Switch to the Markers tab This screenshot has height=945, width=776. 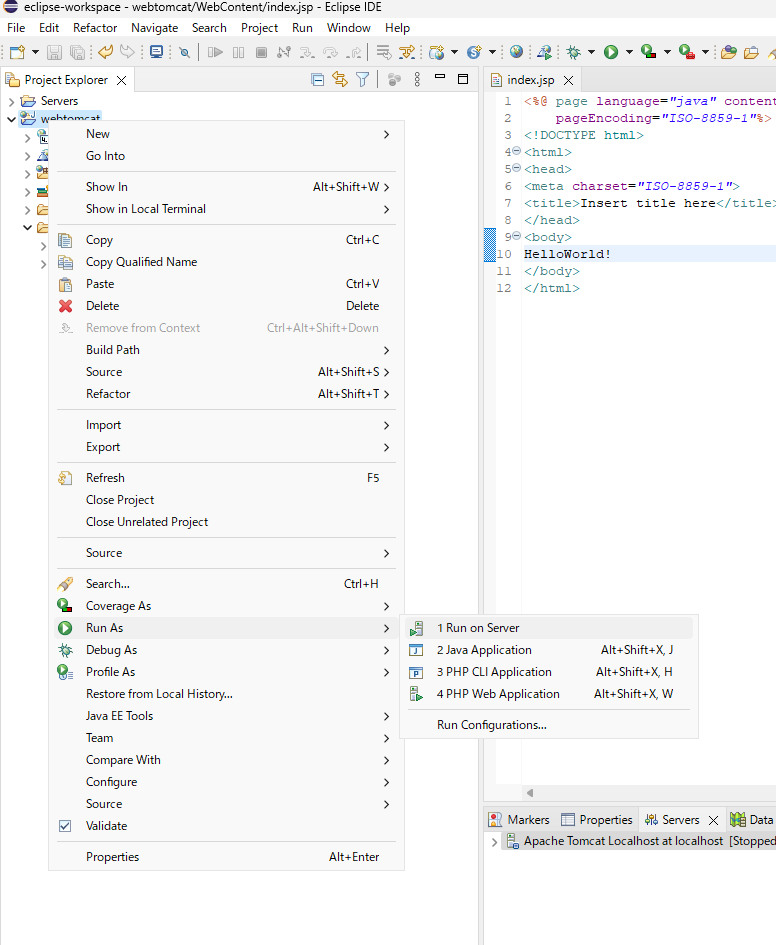pyautogui.click(x=519, y=820)
